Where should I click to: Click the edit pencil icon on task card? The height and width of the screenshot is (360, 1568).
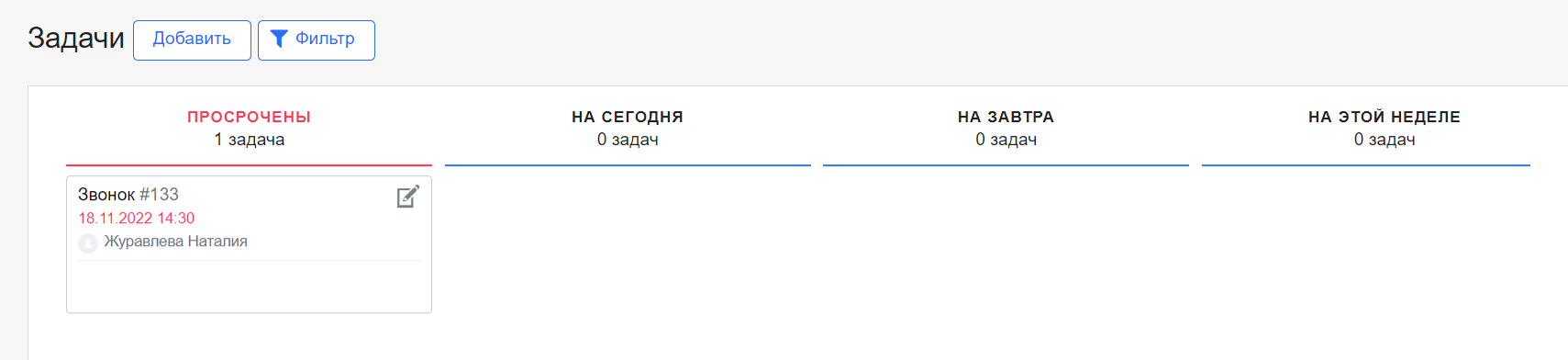(x=408, y=197)
